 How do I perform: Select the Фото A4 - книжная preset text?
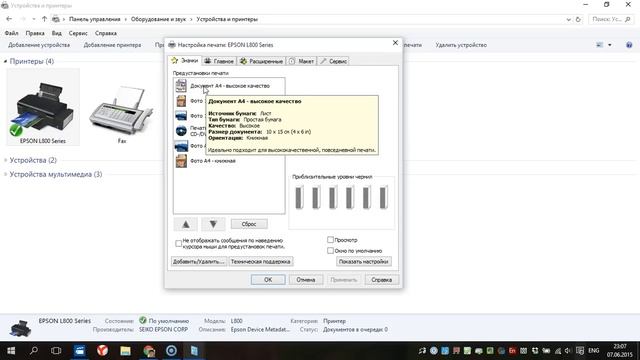click(x=213, y=161)
